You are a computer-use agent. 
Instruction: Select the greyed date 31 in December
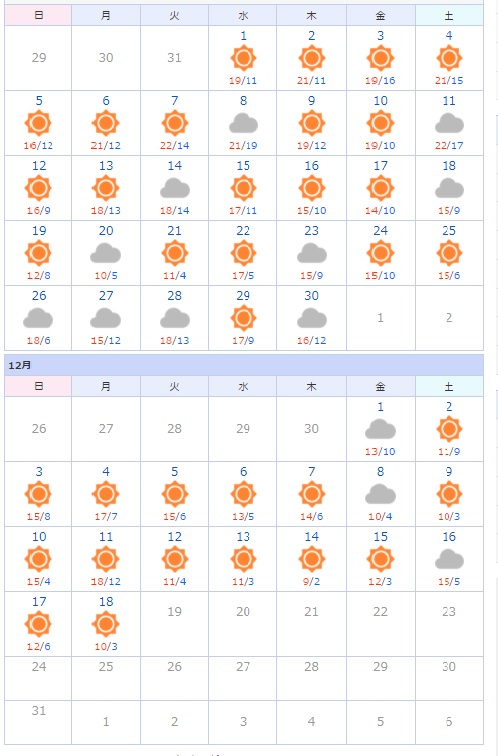[x=39, y=710]
